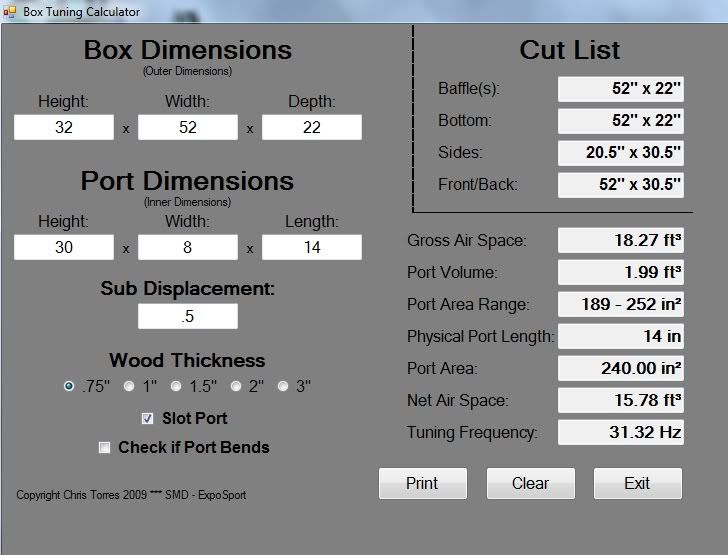Click the Baffle(s) label in Cut List
The height and width of the screenshot is (556, 728).
point(469,89)
